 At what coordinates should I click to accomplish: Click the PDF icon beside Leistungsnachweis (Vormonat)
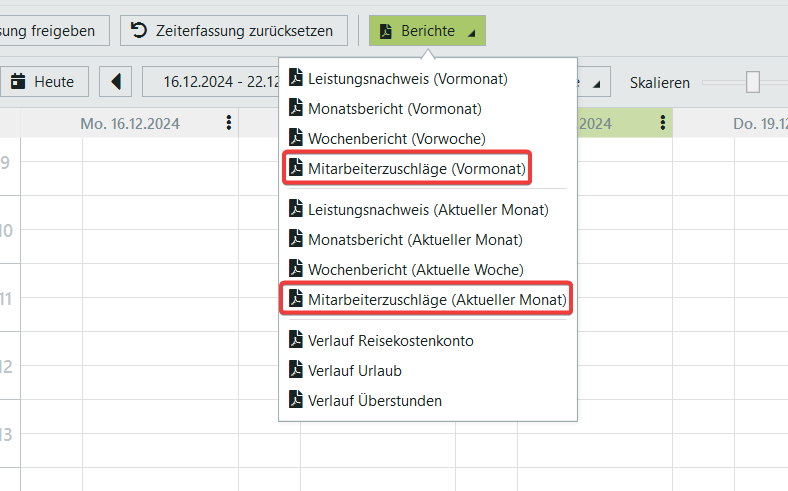295,78
